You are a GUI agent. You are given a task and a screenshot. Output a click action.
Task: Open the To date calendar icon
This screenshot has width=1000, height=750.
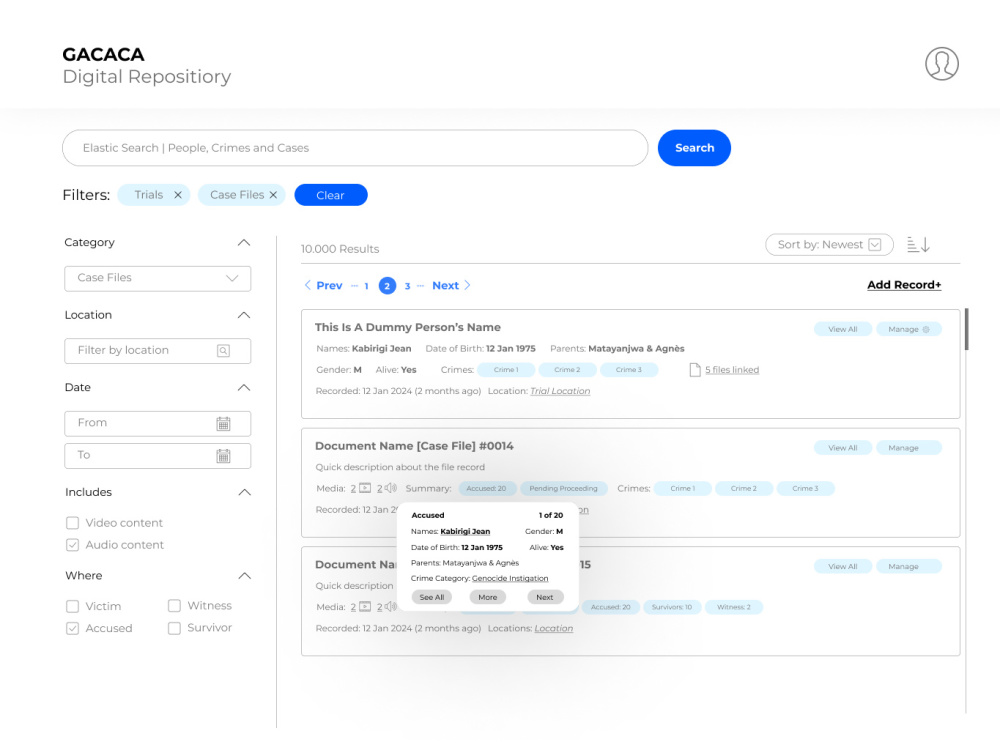point(223,455)
